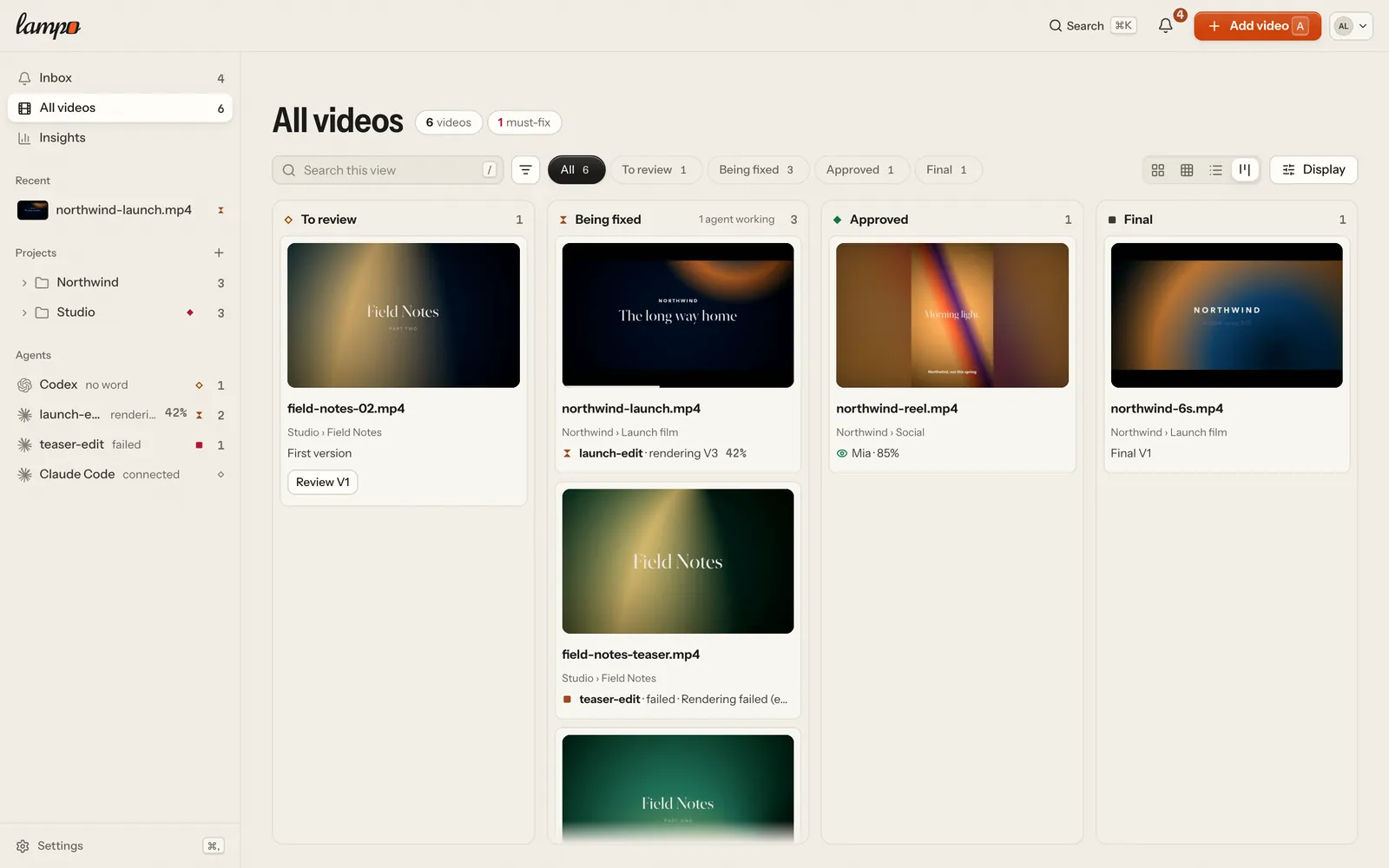
Task: Click the First version label
Action: click(319, 453)
